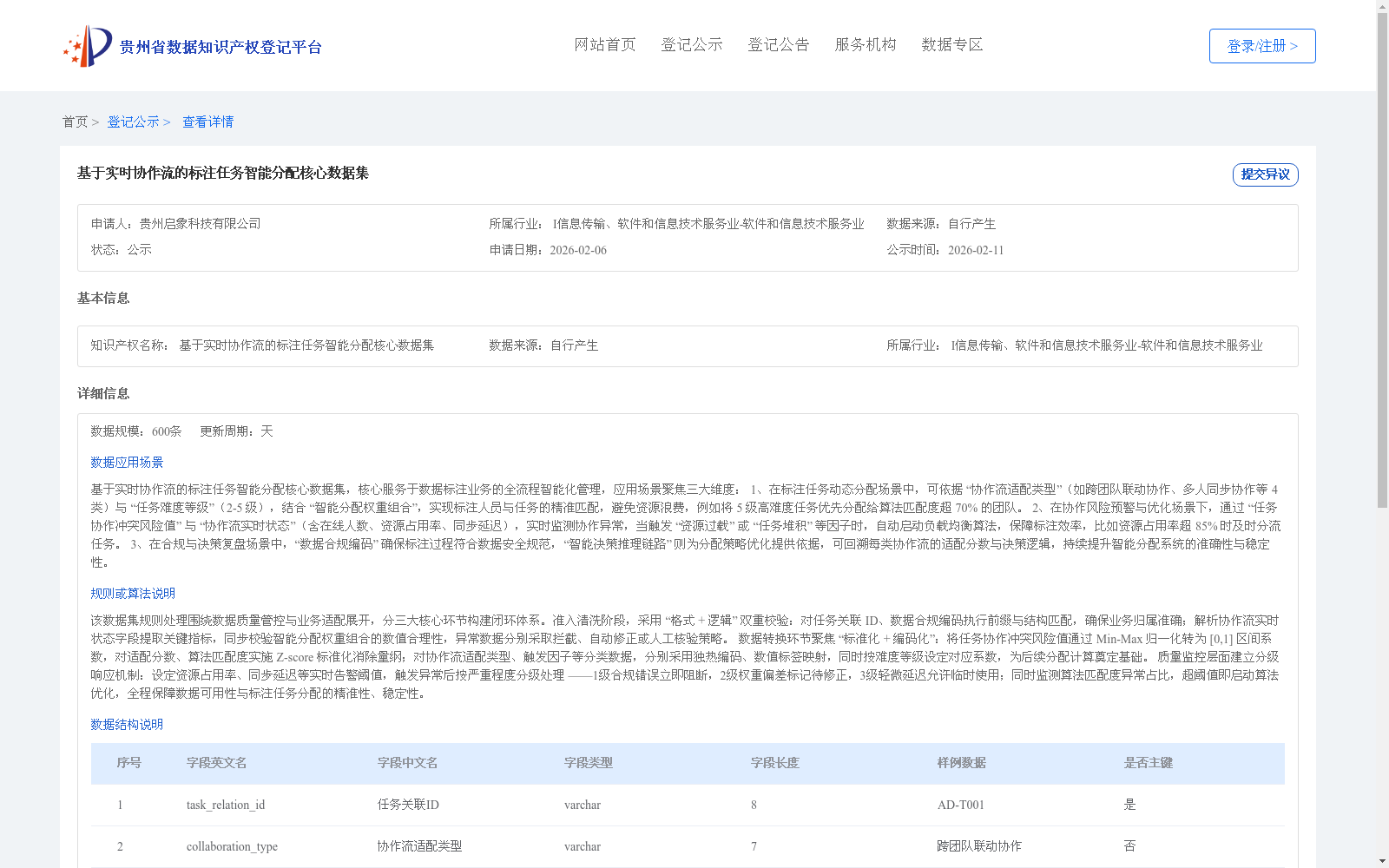Click application date 2026-02-06

(578, 250)
